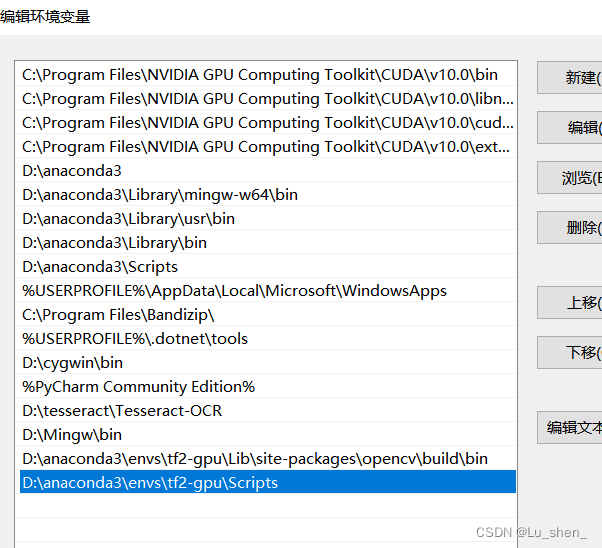Select D:\anaconda3\Library\usr\bin entry
Viewport: 602px width, 548px height.
click(x=266, y=219)
